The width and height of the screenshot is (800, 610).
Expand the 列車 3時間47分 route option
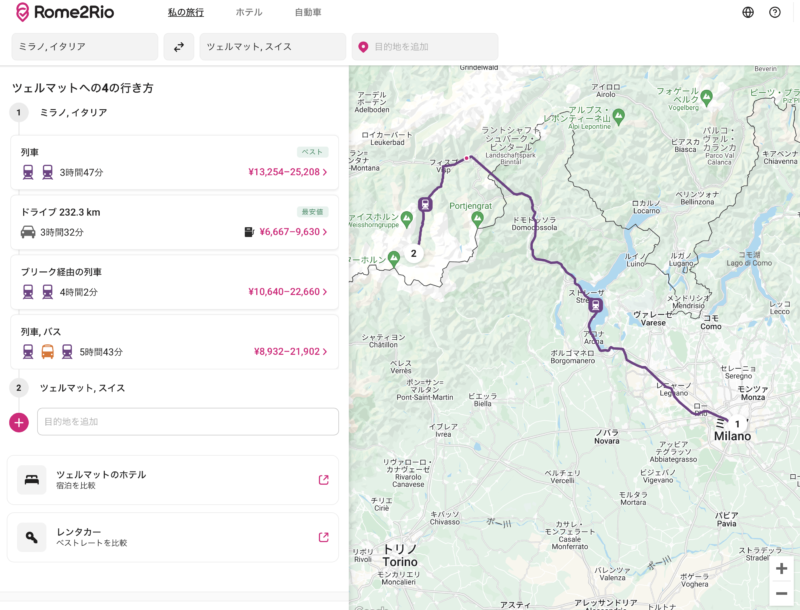(174, 162)
